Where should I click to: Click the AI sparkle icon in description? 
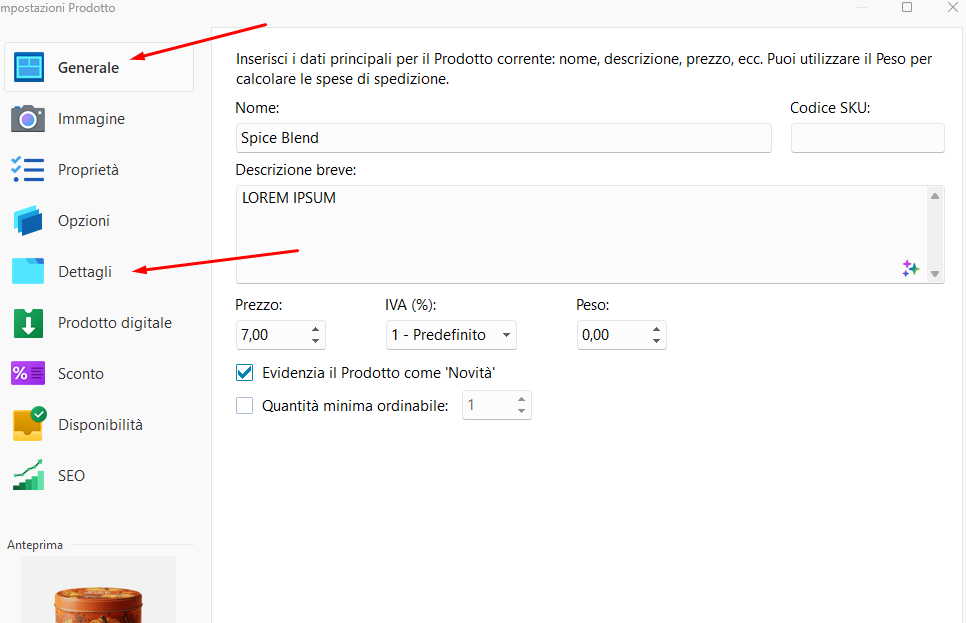click(910, 268)
